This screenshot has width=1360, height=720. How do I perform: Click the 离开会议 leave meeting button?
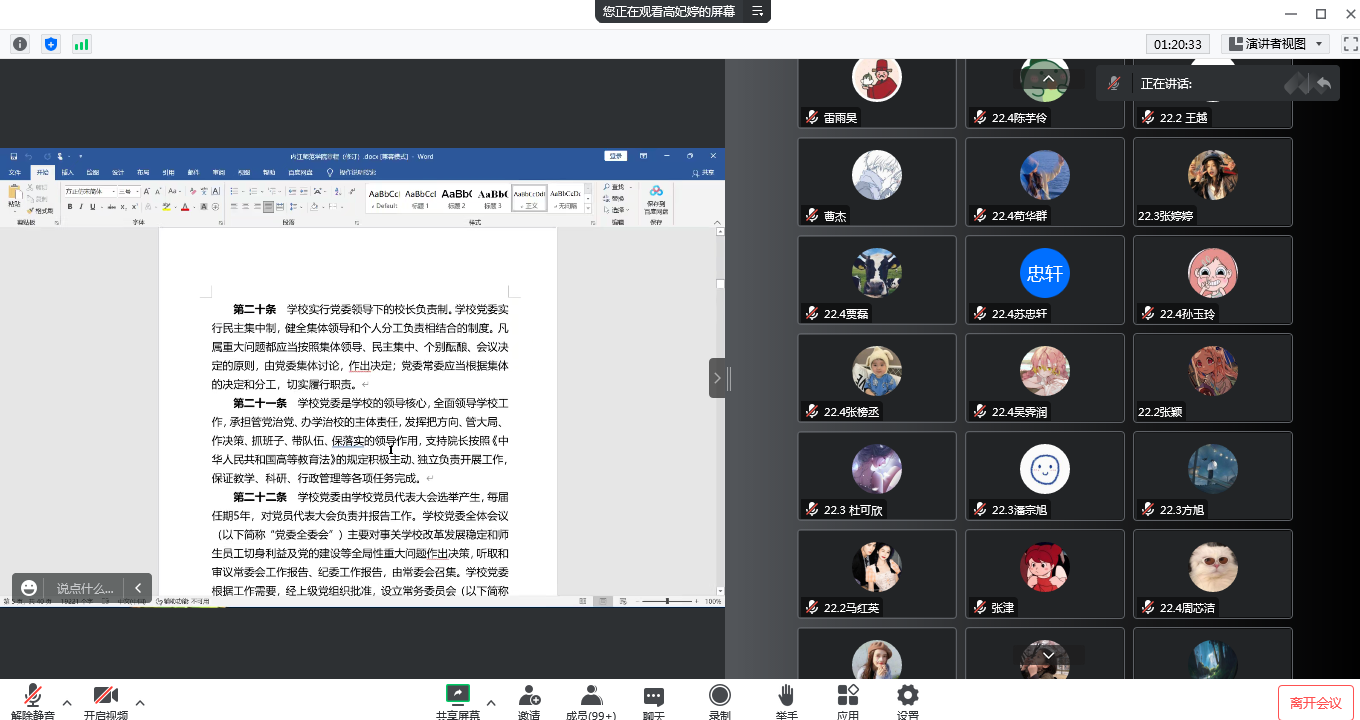click(x=1315, y=703)
